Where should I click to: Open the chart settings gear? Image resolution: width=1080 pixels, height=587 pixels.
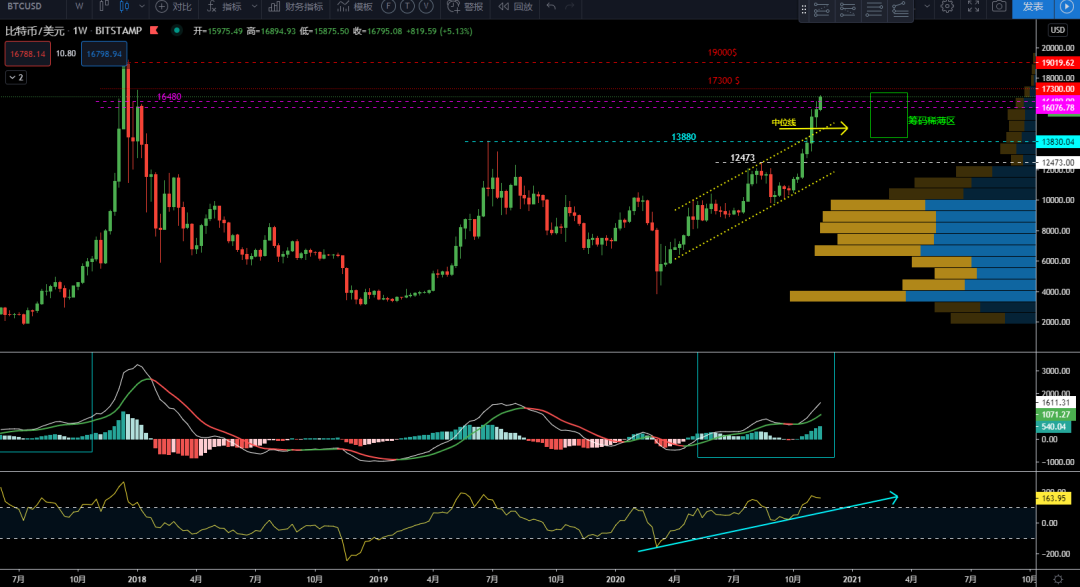947,6
